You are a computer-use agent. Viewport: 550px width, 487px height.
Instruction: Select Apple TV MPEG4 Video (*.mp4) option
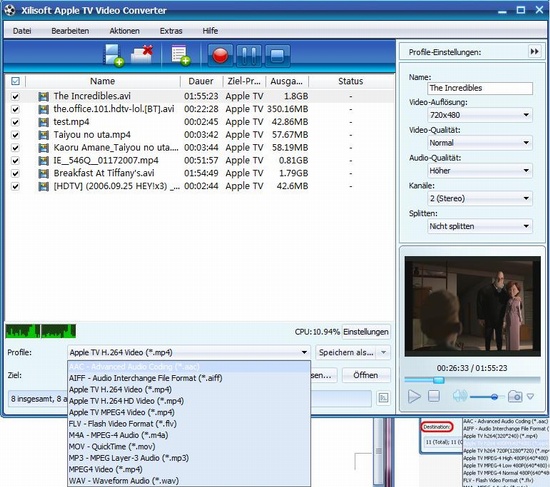189,412
